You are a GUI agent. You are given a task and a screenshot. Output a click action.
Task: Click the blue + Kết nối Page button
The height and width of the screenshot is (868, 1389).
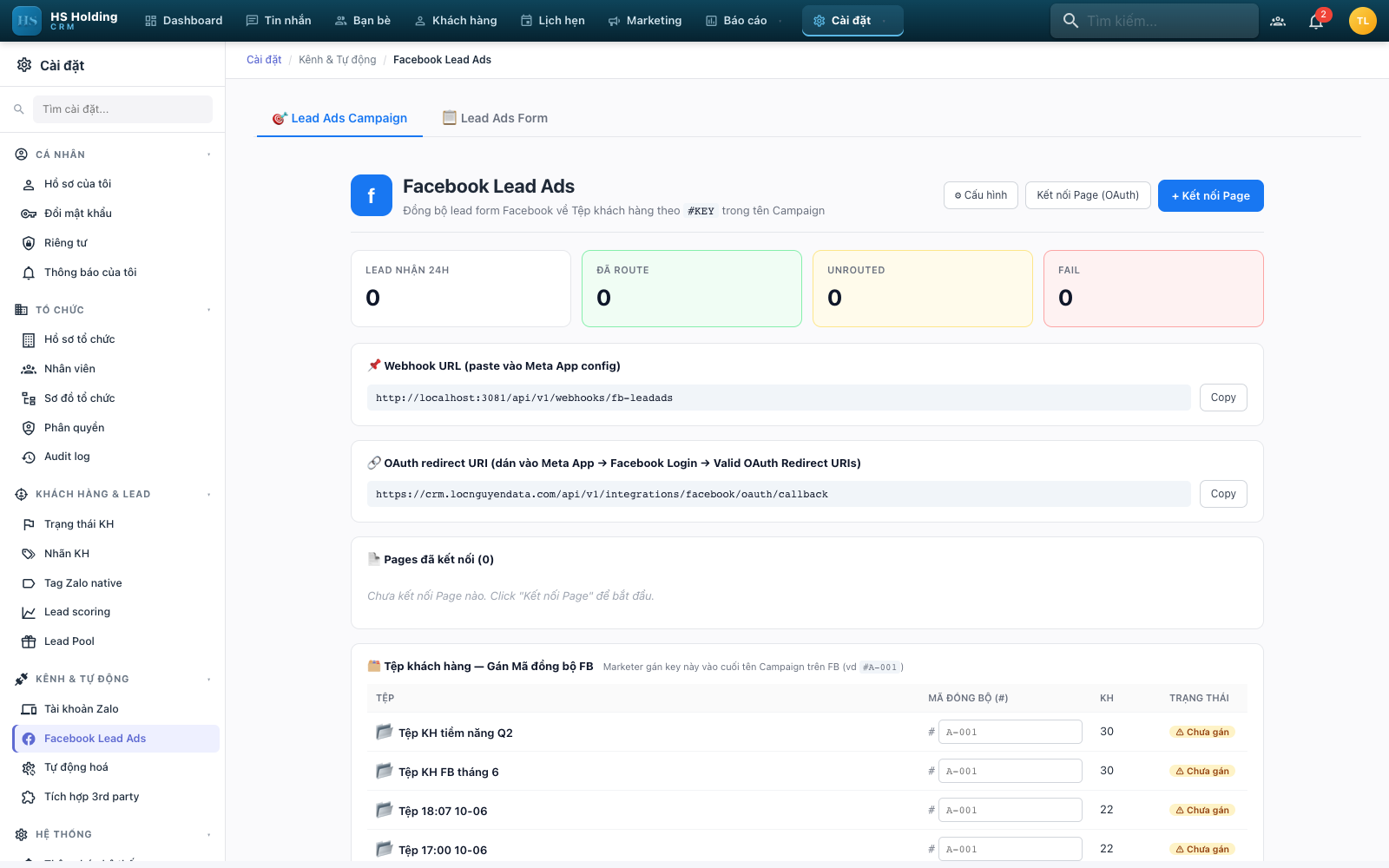coord(1211,195)
